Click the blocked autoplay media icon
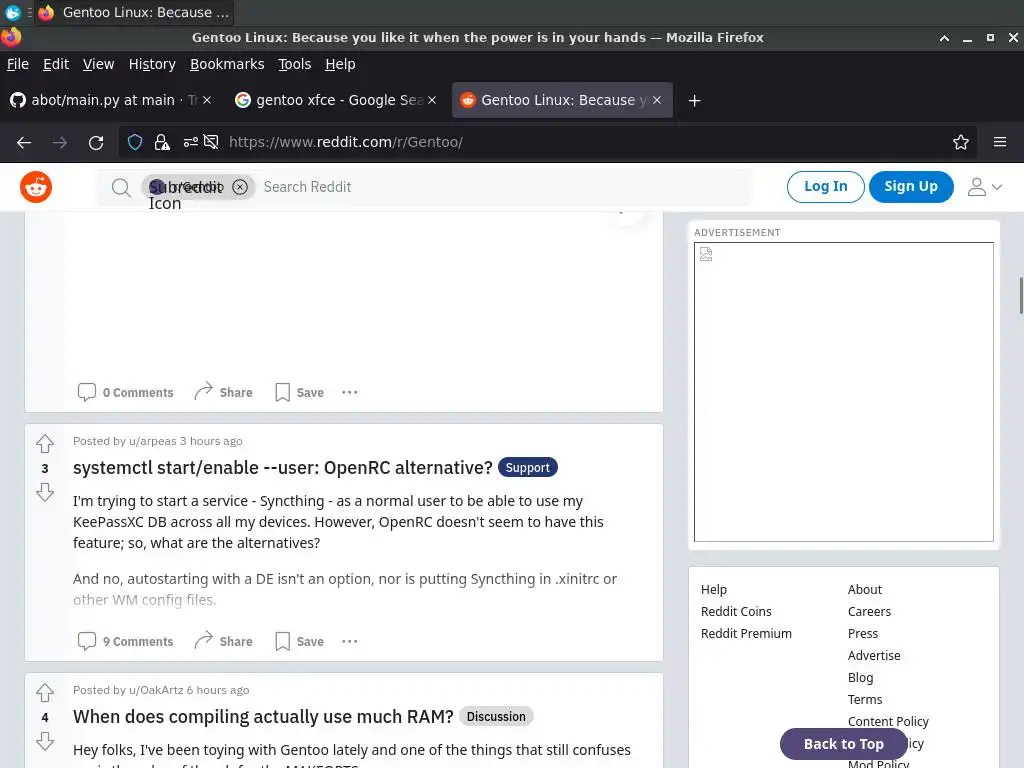This screenshot has height=768, width=1024. click(x=211, y=142)
